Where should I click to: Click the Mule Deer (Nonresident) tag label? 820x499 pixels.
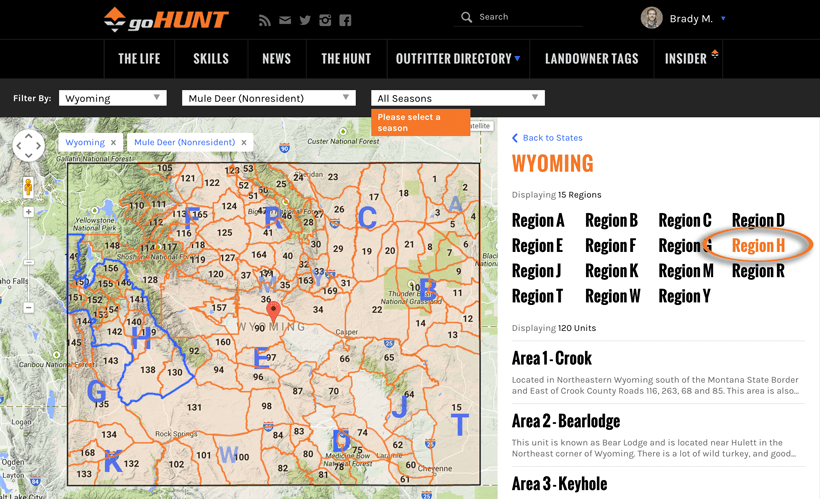(185, 142)
